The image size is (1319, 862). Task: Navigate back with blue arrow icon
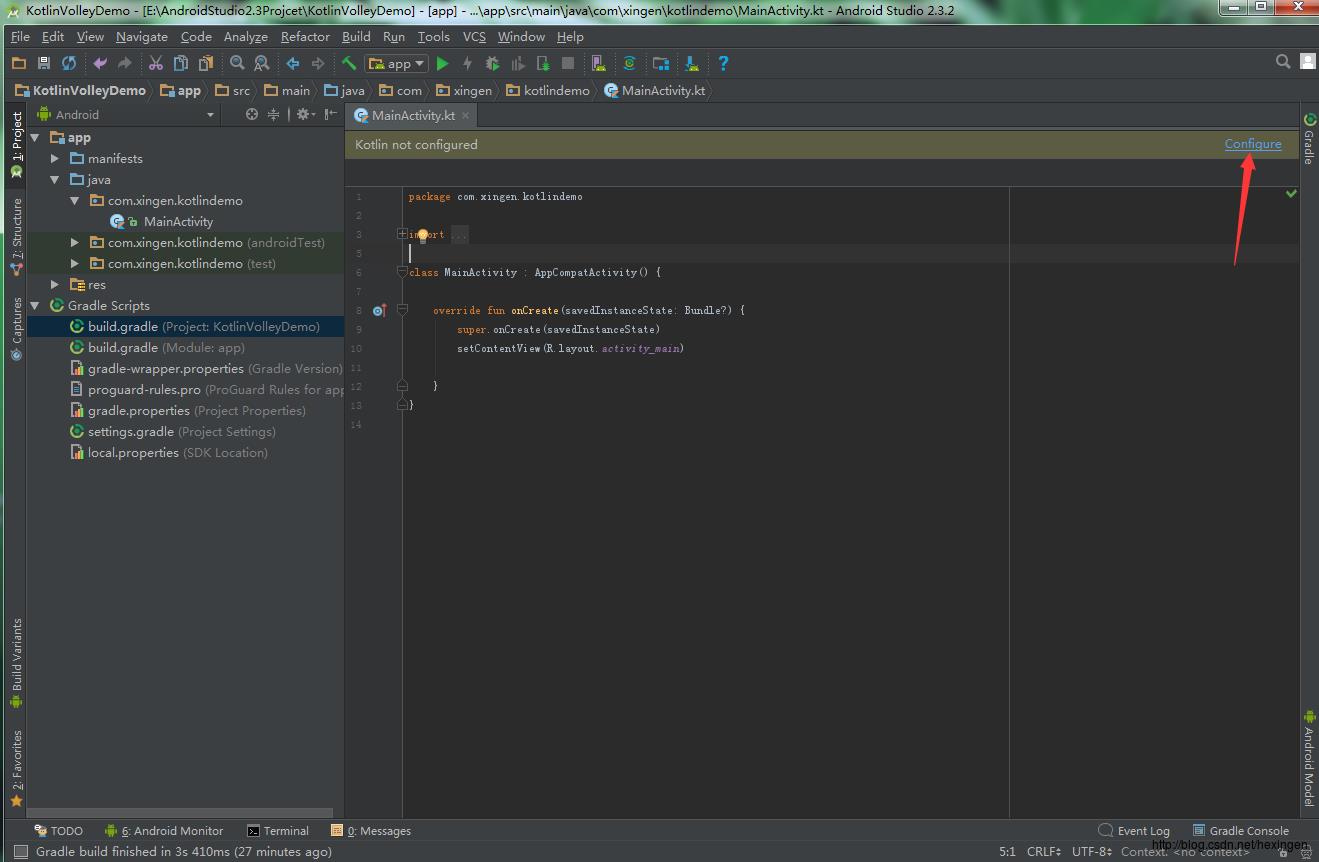(x=293, y=63)
